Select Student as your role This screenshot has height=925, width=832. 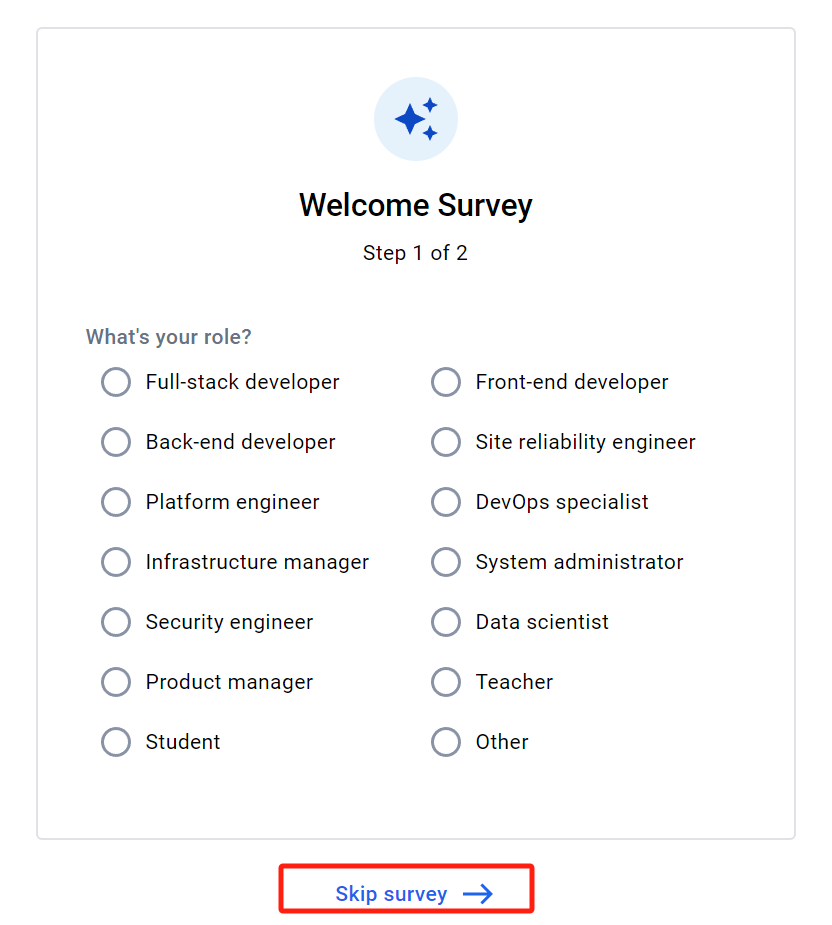coord(116,742)
